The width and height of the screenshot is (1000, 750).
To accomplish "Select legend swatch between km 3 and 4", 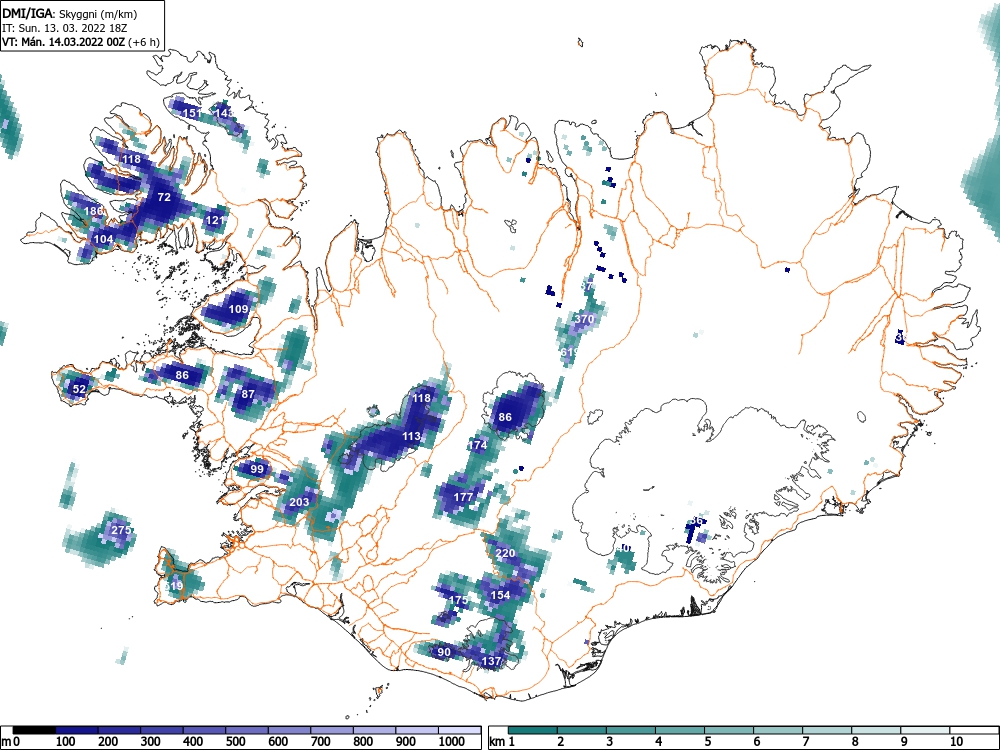I will pyautogui.click(x=631, y=730).
